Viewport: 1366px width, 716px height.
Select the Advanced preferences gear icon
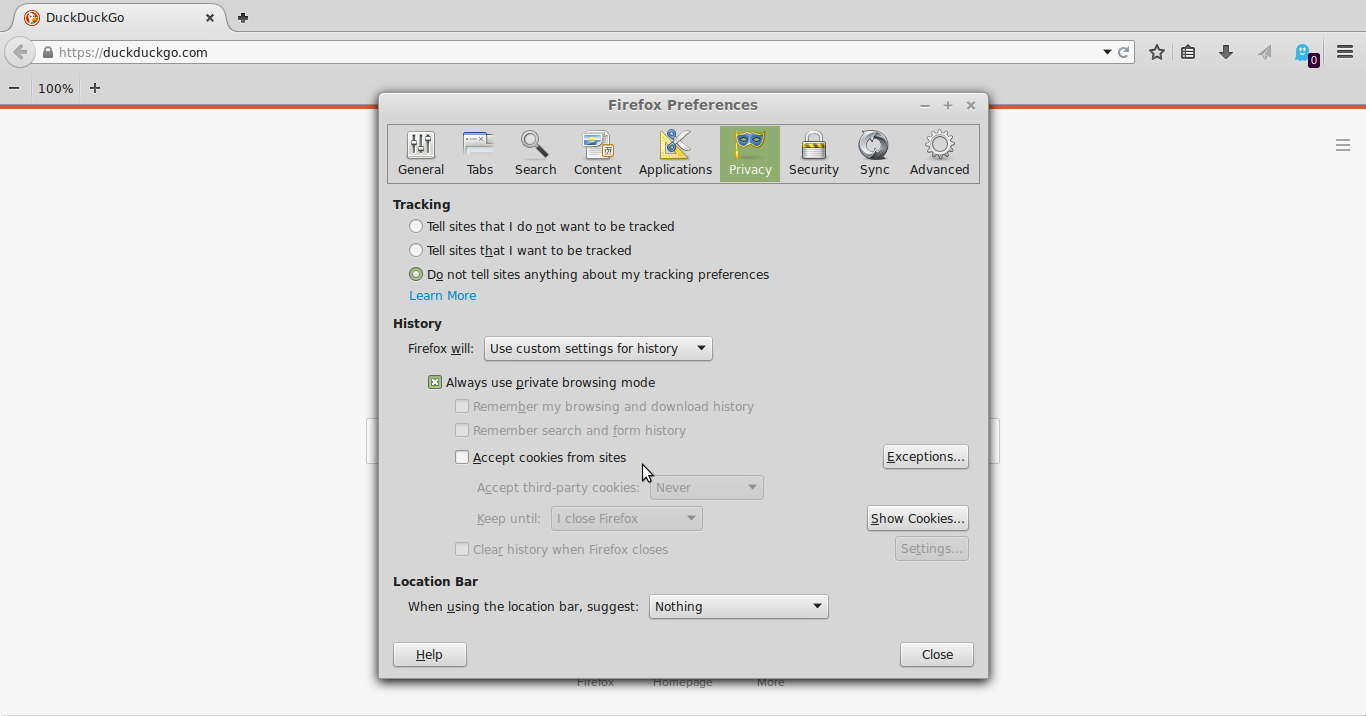(938, 152)
